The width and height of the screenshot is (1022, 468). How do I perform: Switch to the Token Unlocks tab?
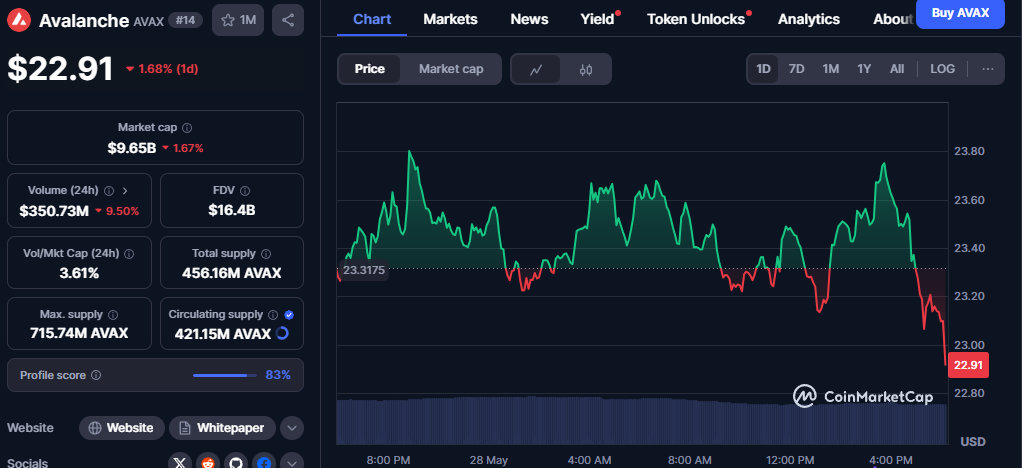(x=696, y=20)
